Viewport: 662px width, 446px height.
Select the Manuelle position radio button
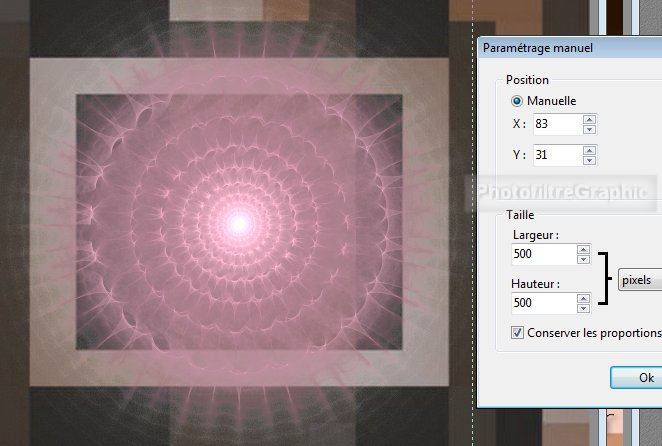(517, 100)
